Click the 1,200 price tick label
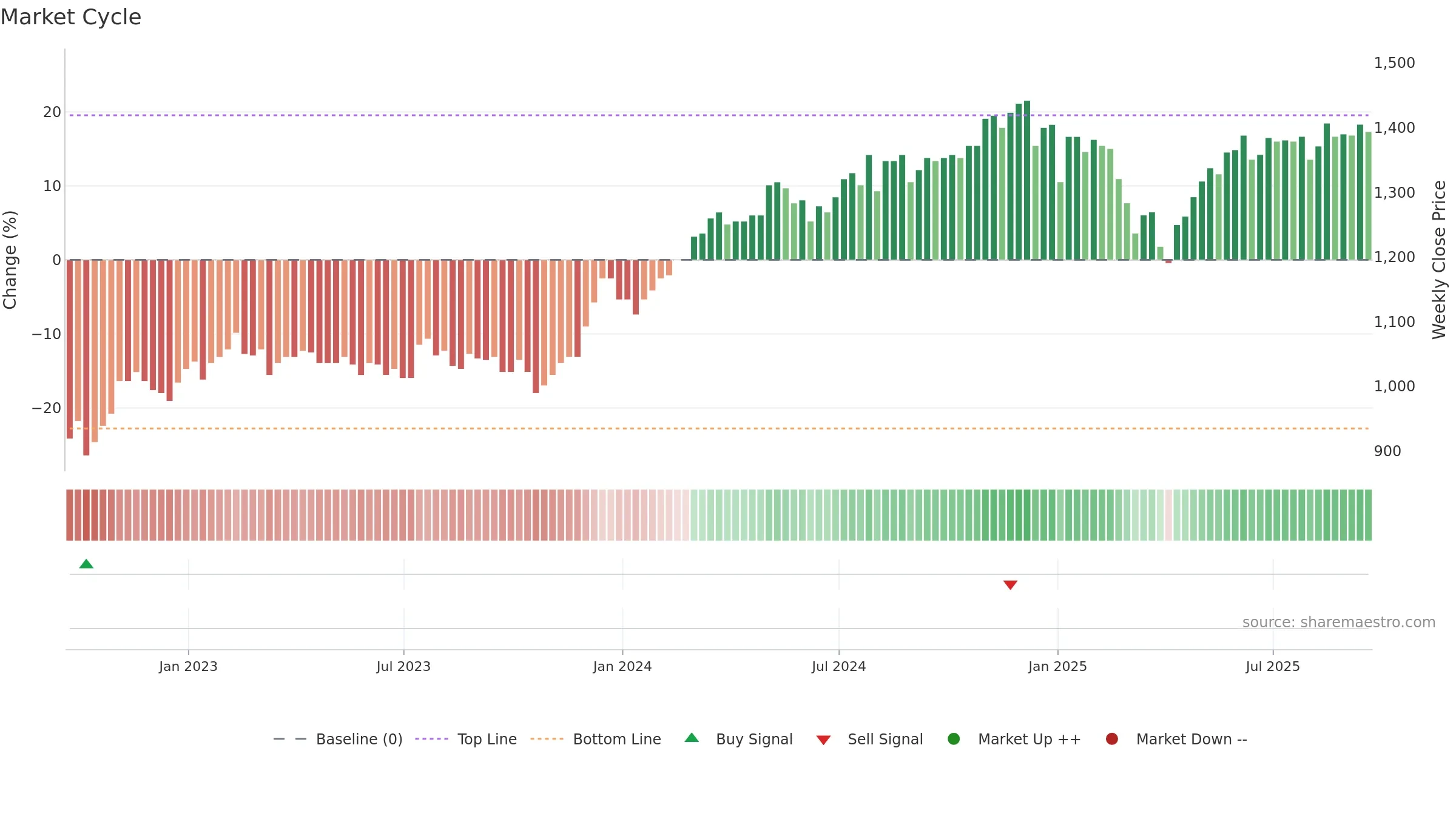The width and height of the screenshot is (1456, 819). (x=1394, y=257)
